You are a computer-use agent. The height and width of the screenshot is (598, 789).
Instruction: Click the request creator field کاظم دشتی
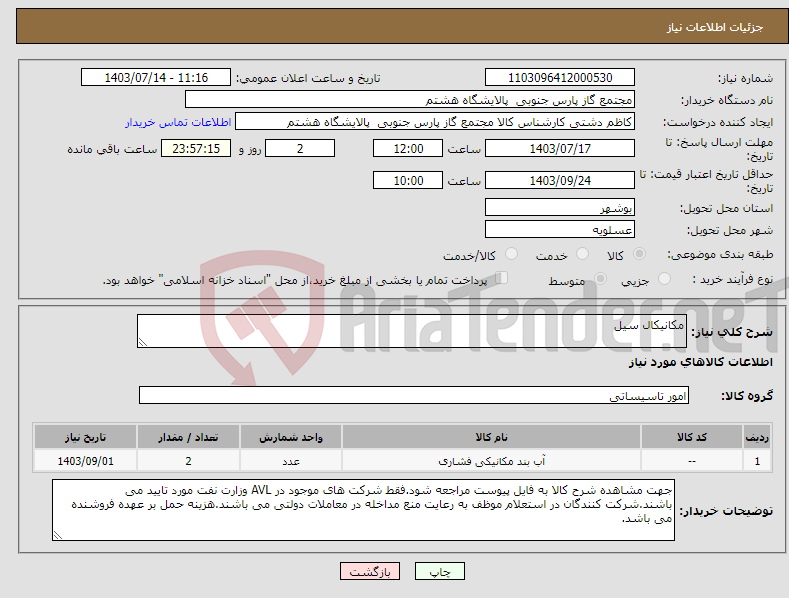click(x=435, y=122)
